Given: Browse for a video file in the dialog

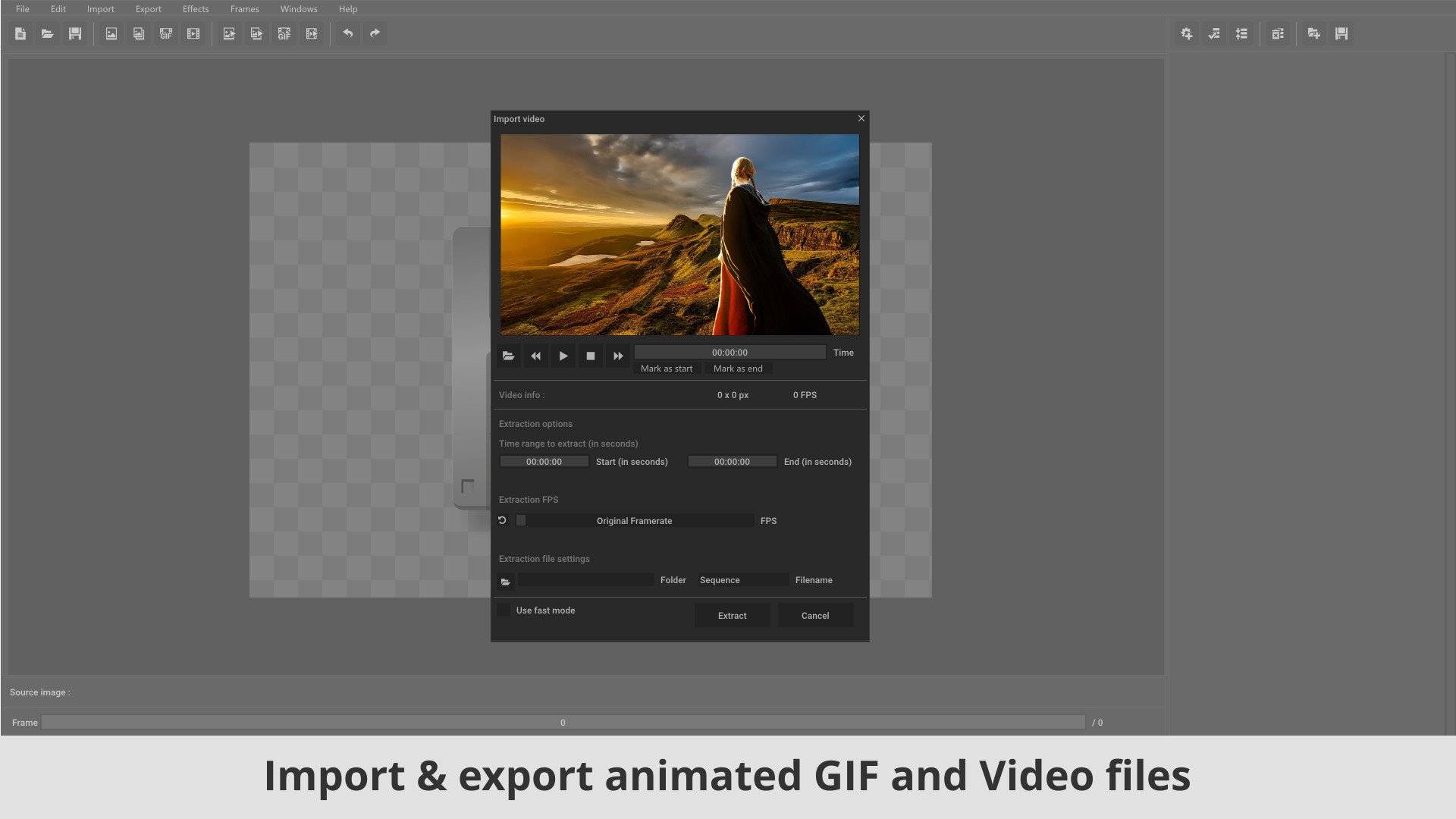Looking at the screenshot, I should tap(508, 356).
